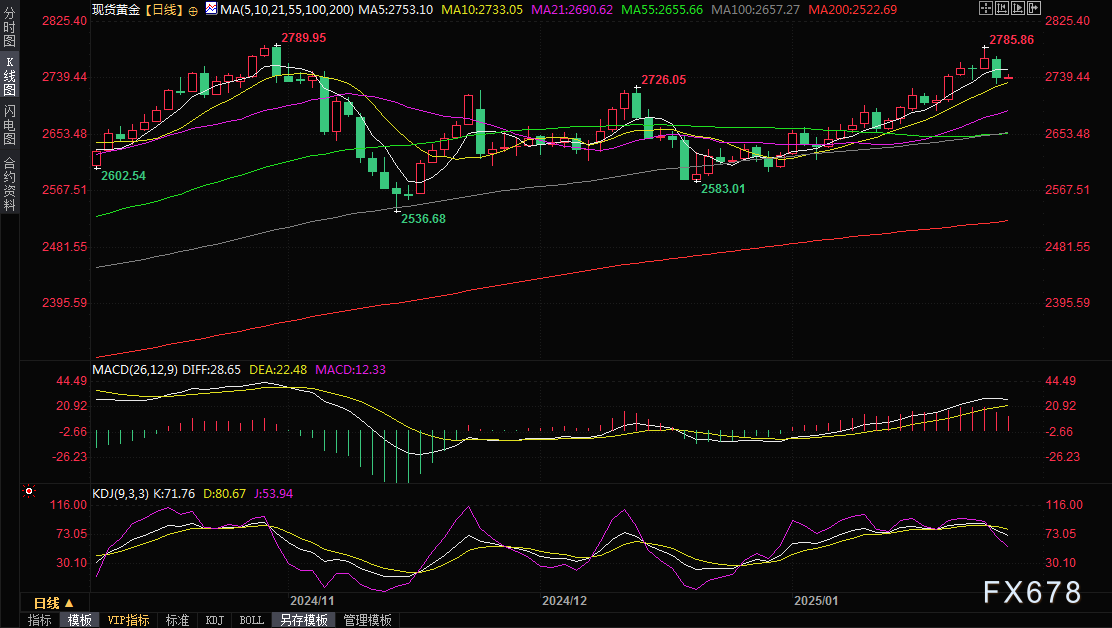Viewport: 1112px width, 628px height.
Task: Click the FX678 watermark logo
Action: (x=1031, y=592)
